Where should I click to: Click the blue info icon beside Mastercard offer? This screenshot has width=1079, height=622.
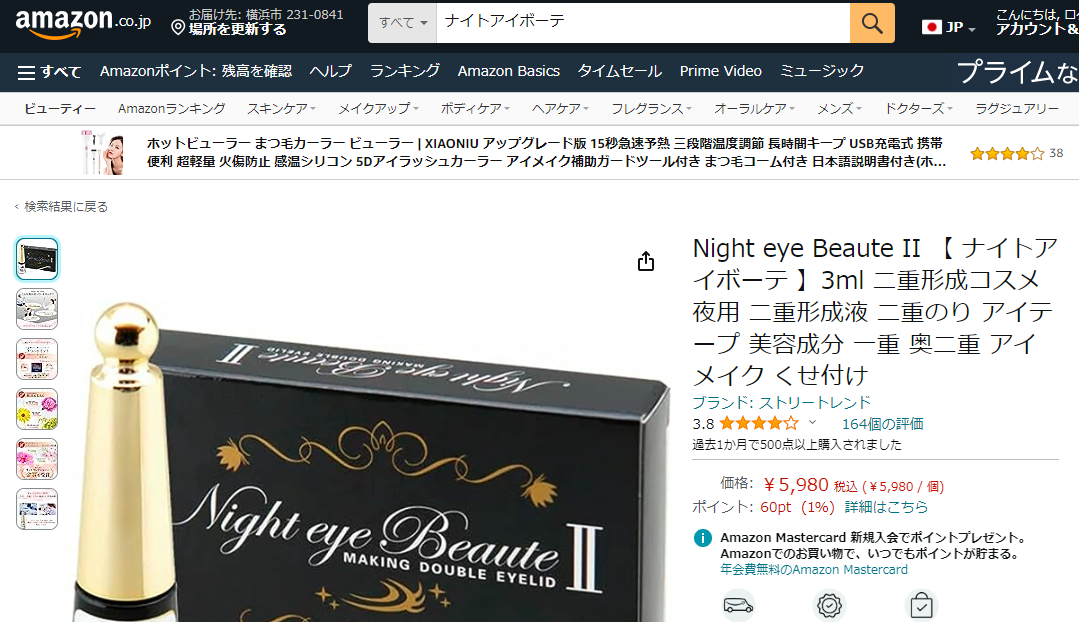pyautogui.click(x=703, y=538)
